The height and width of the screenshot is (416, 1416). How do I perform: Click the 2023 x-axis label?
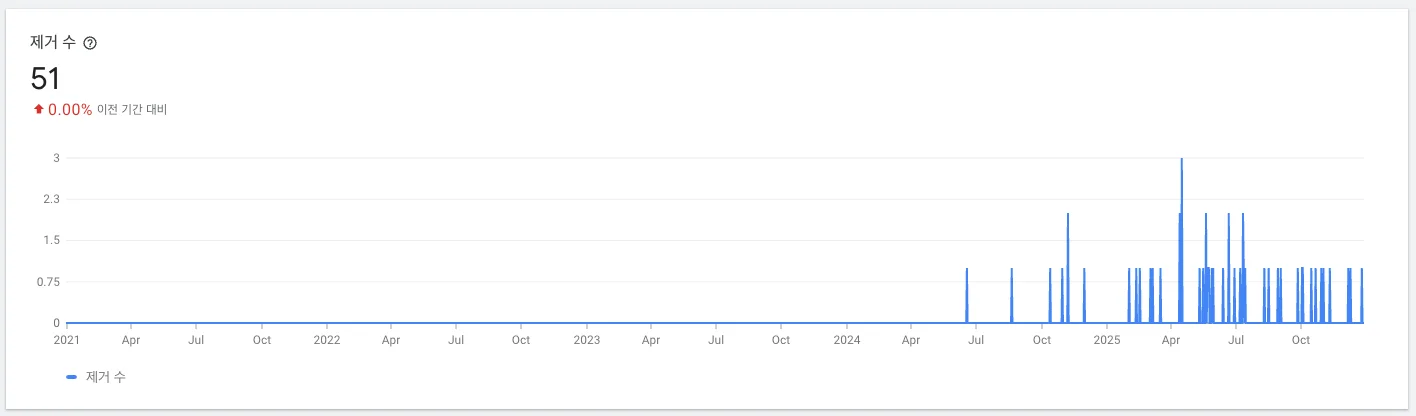pos(587,340)
